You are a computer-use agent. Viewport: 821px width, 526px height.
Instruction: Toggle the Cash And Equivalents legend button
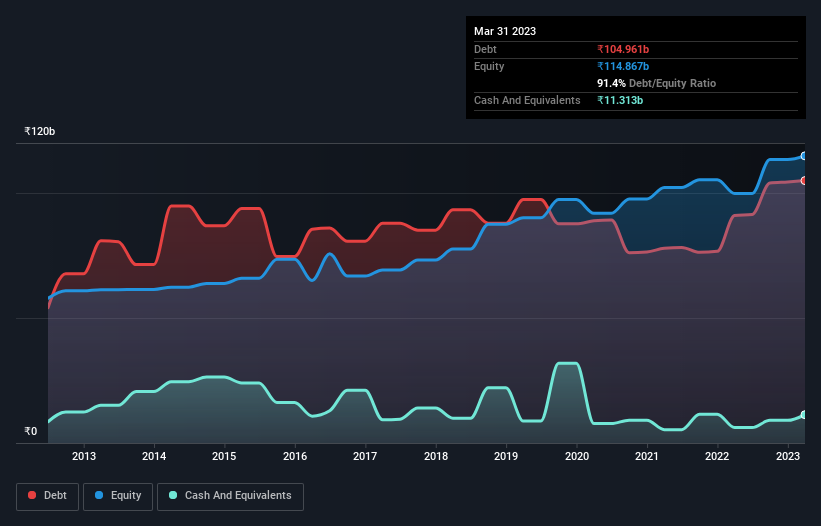coord(230,496)
